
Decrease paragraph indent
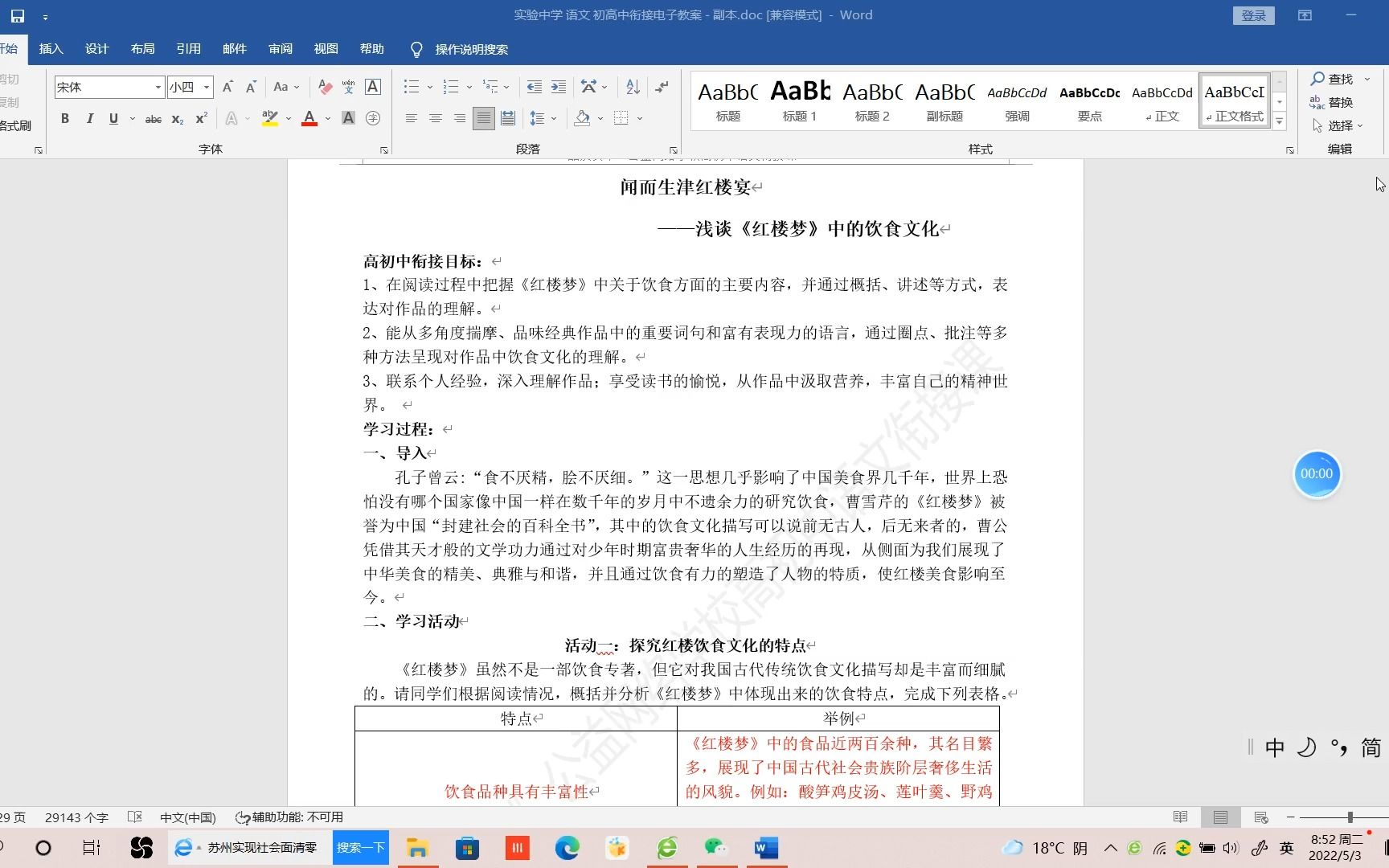pyautogui.click(x=534, y=87)
